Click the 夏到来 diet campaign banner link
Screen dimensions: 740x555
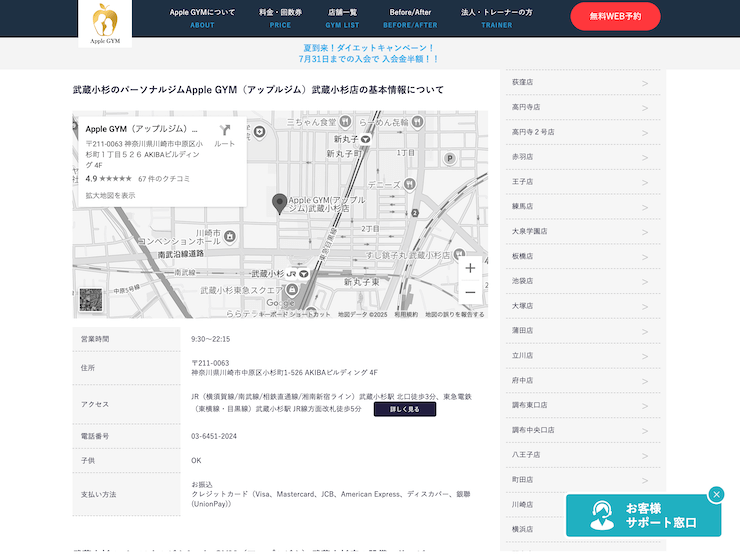click(369, 53)
